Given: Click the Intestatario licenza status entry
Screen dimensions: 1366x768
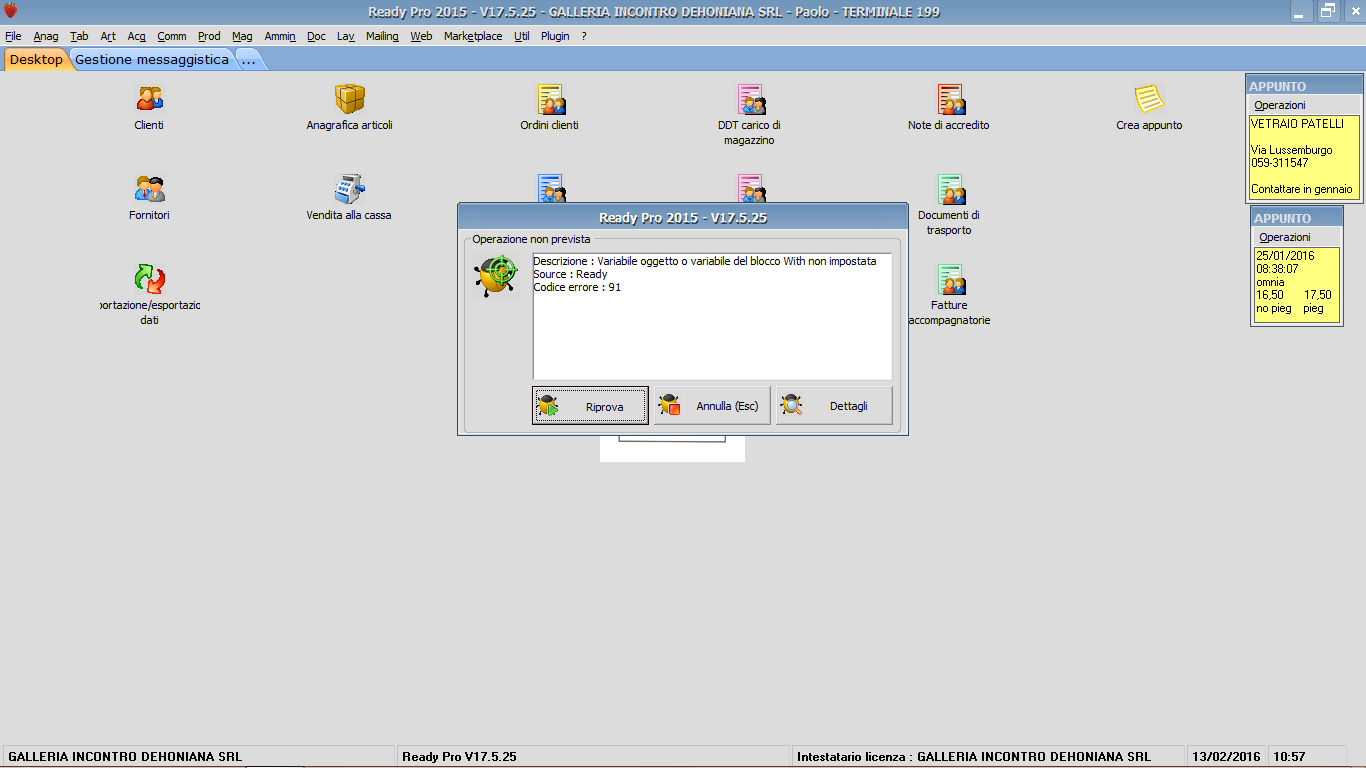Looking at the screenshot, I should pos(974,757).
